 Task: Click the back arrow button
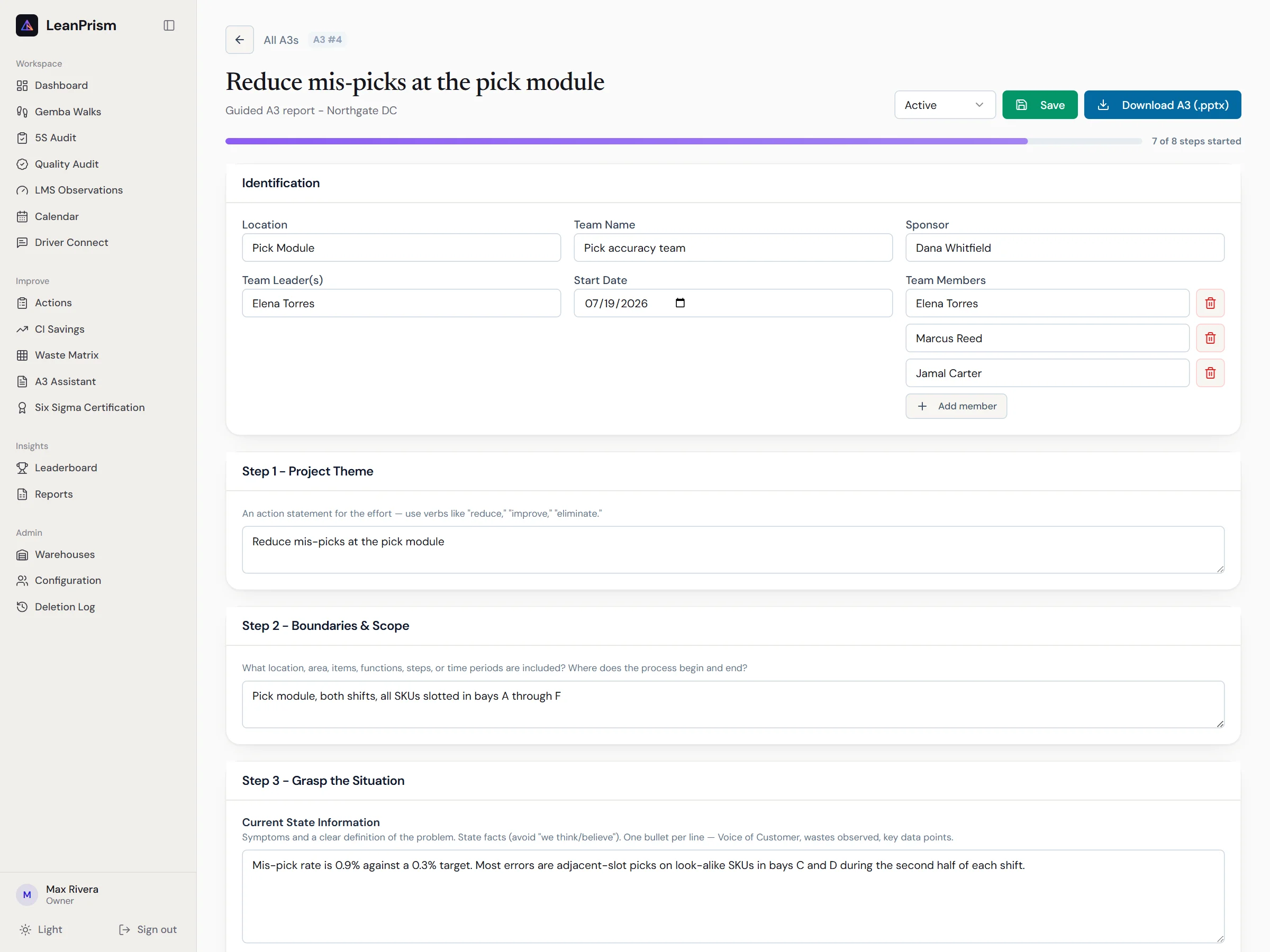tap(239, 40)
